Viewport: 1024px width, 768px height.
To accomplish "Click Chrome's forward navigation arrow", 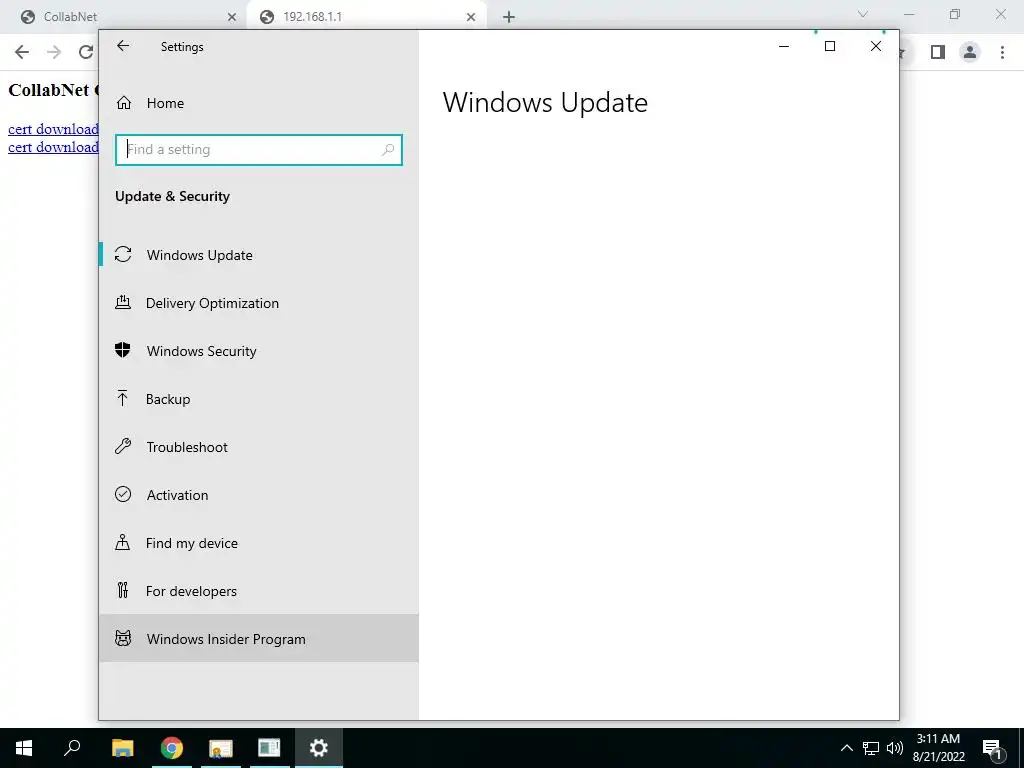I will tap(54, 52).
